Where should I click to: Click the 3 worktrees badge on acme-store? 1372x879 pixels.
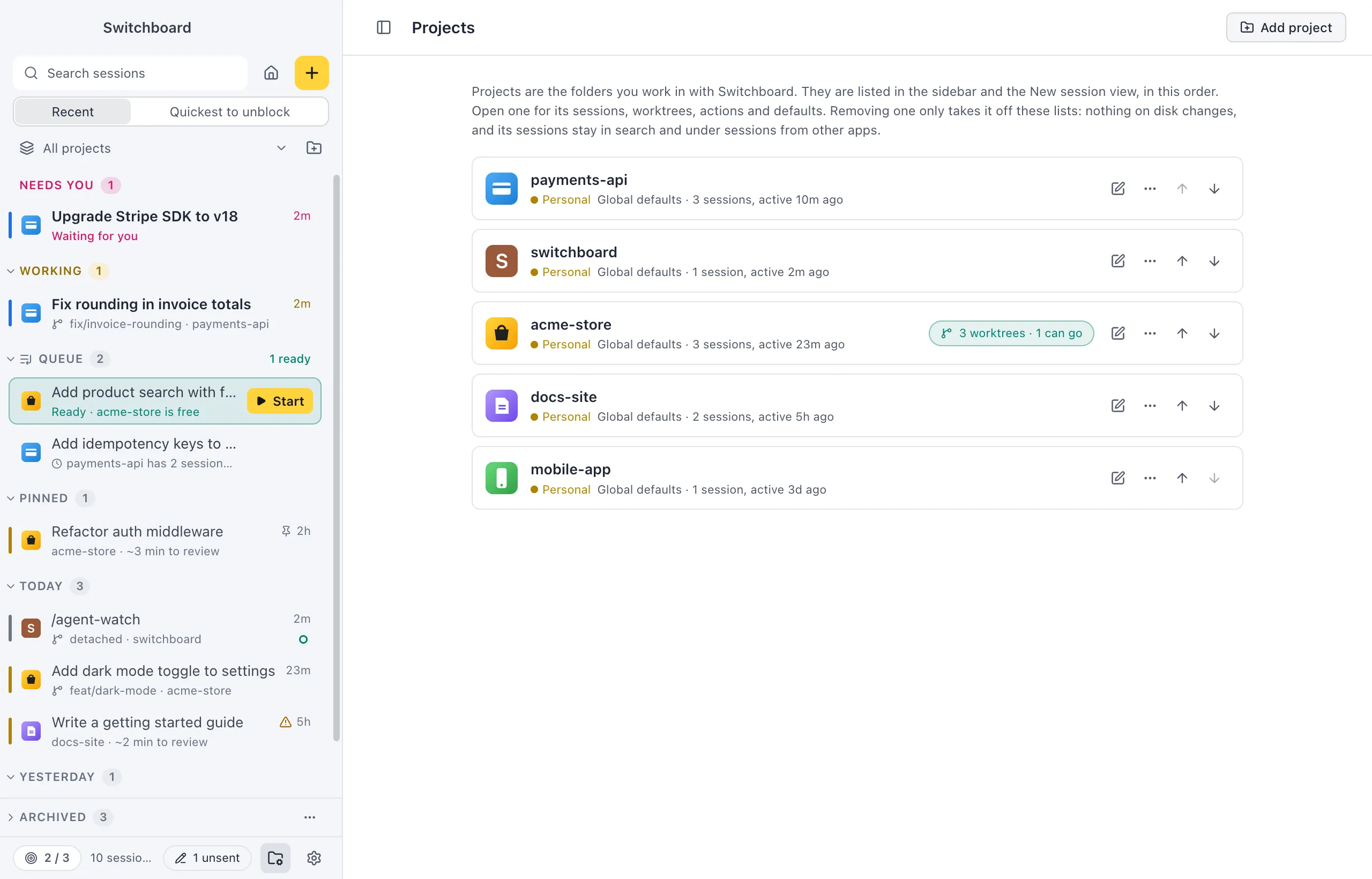tap(1011, 333)
